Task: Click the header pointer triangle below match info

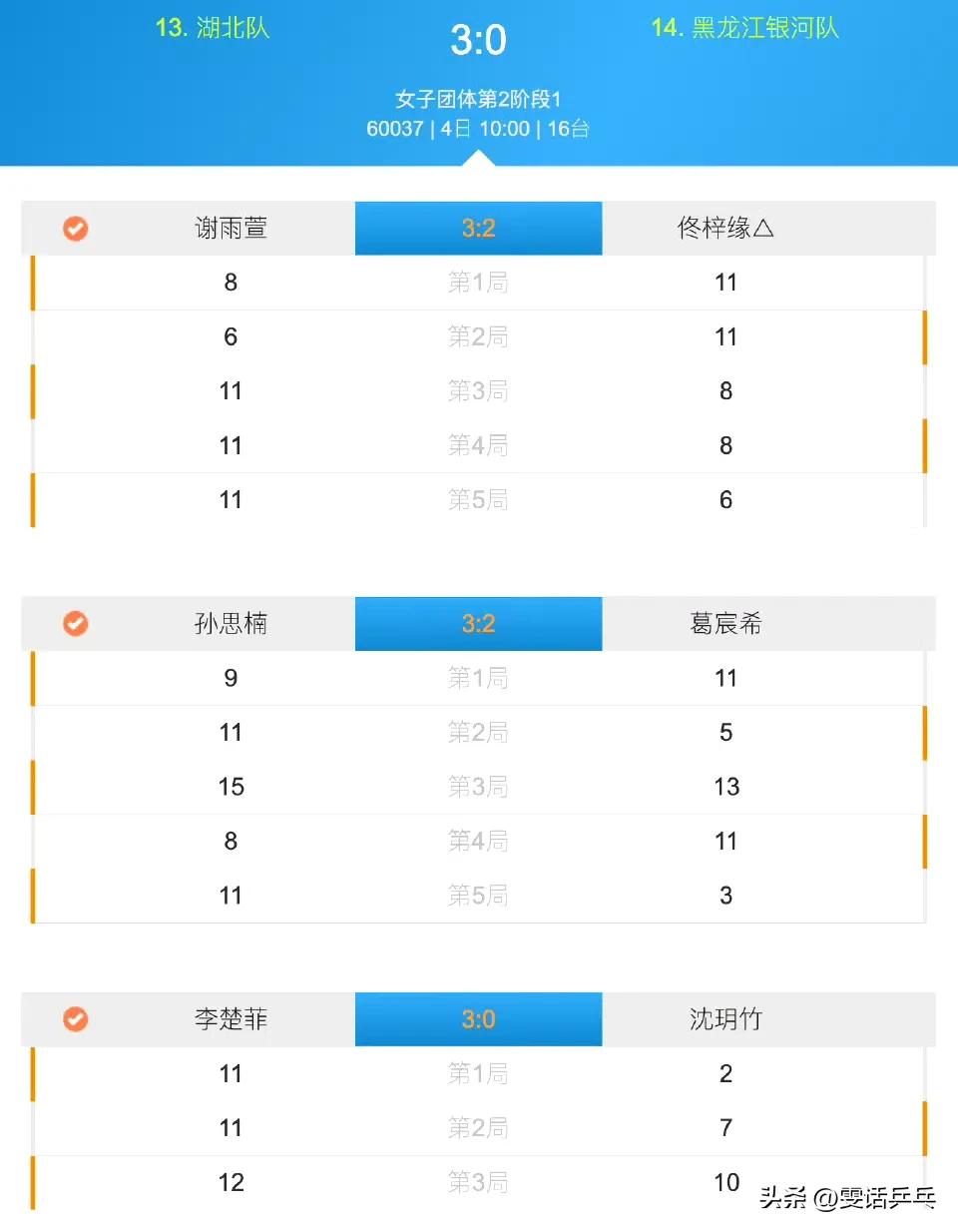Action: (x=479, y=158)
